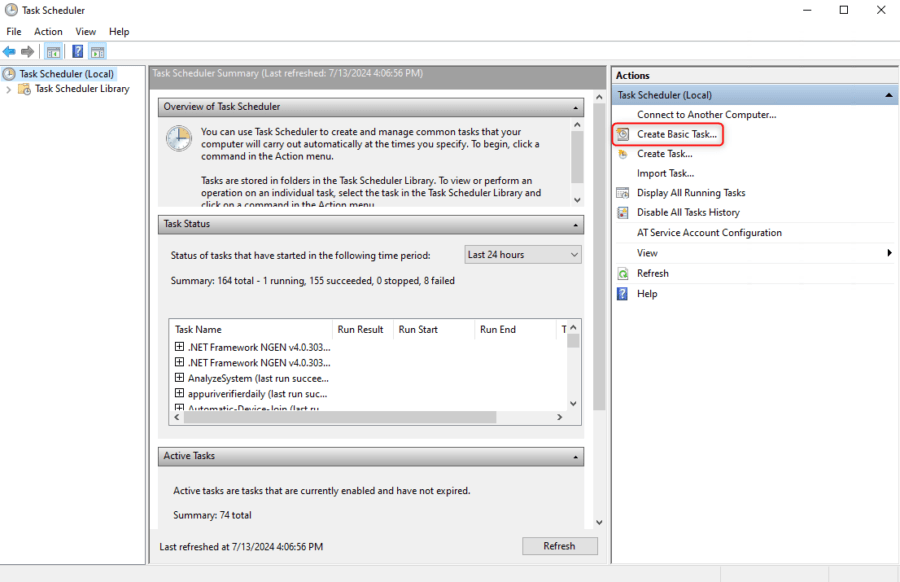The image size is (900, 582).
Task: Click the Help question mark toolbar icon
Action: pyautogui.click(x=78, y=51)
